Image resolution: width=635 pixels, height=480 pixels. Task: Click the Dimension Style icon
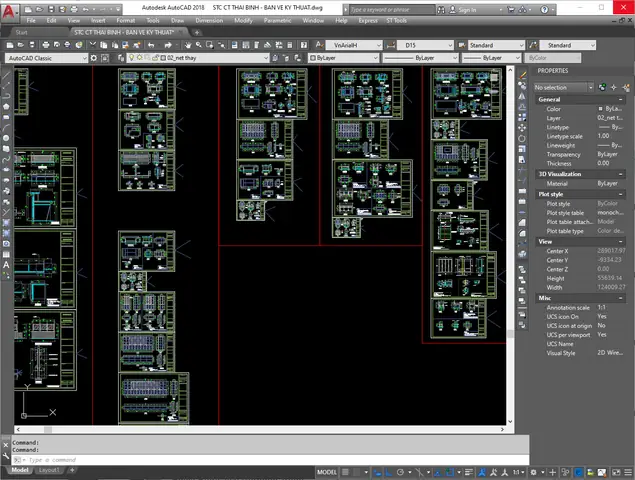click(391, 45)
